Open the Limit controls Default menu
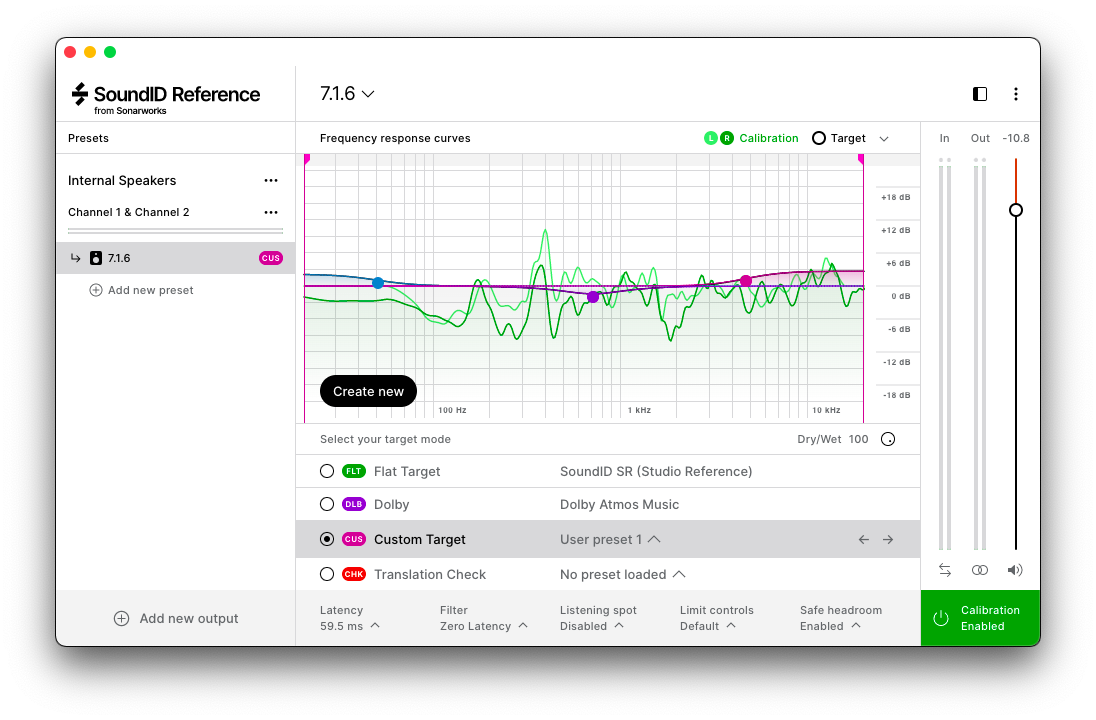The width and height of the screenshot is (1096, 720). pyautogui.click(x=716, y=619)
